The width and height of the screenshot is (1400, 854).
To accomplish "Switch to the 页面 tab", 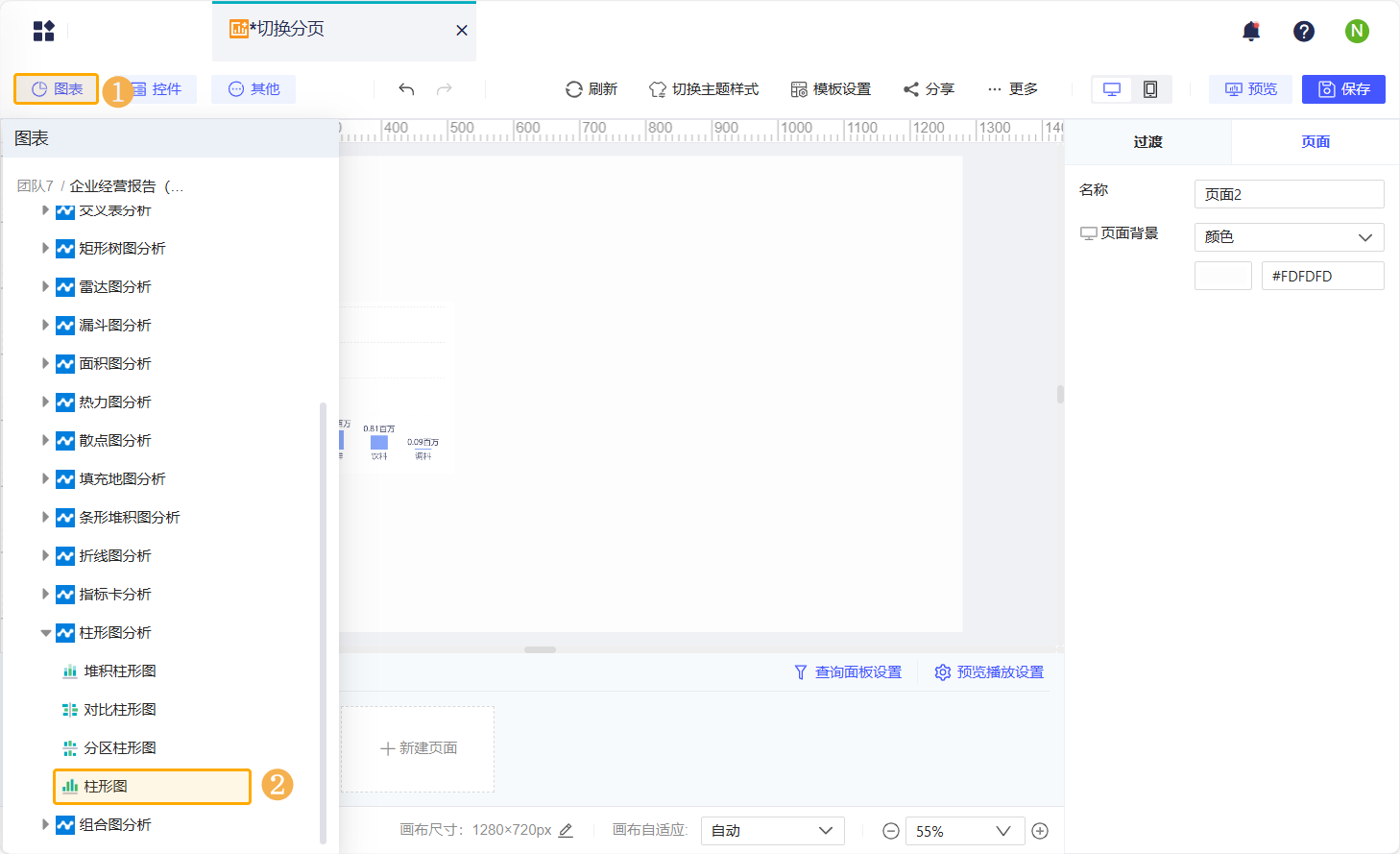I will pyautogui.click(x=1316, y=142).
